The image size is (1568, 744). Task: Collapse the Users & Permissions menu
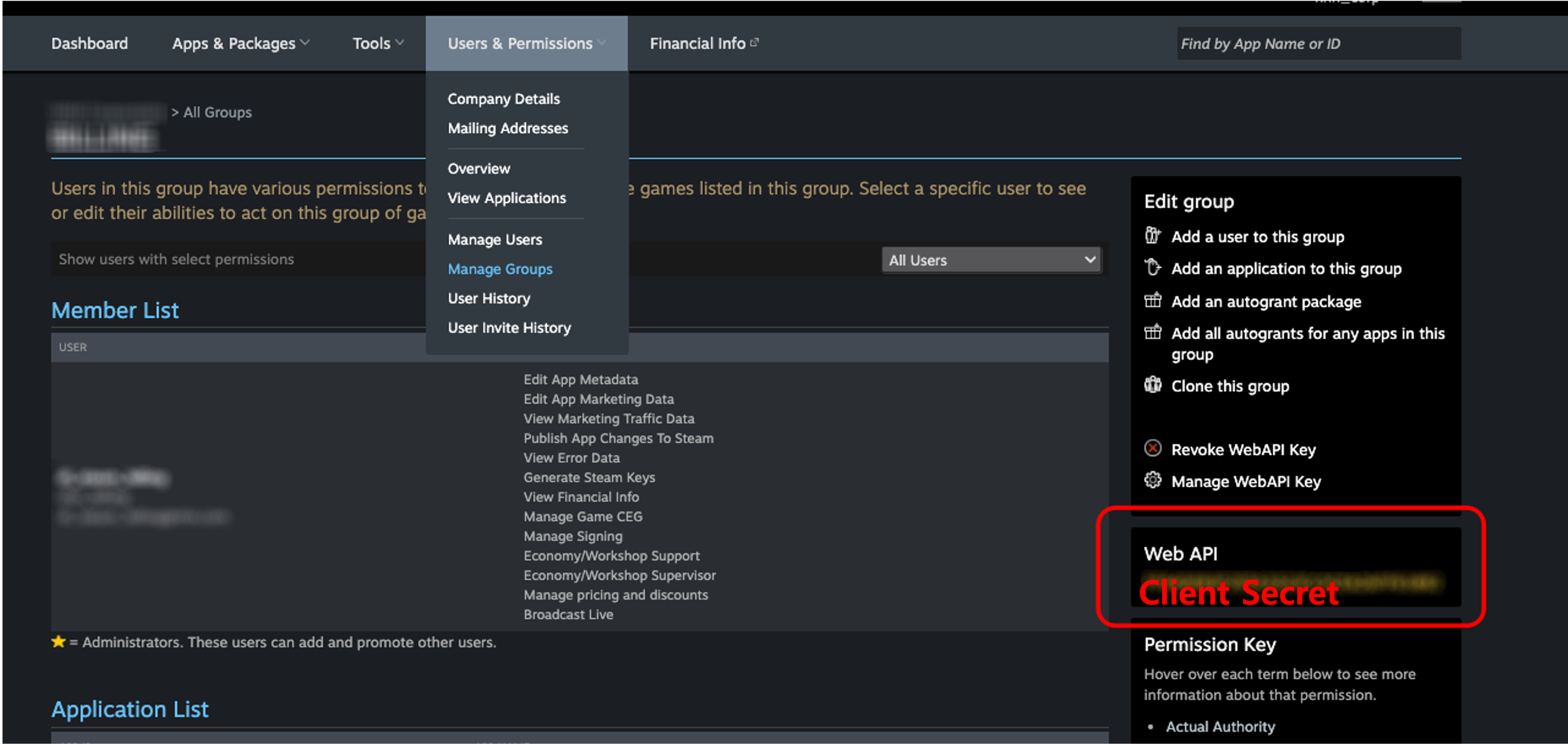(526, 44)
